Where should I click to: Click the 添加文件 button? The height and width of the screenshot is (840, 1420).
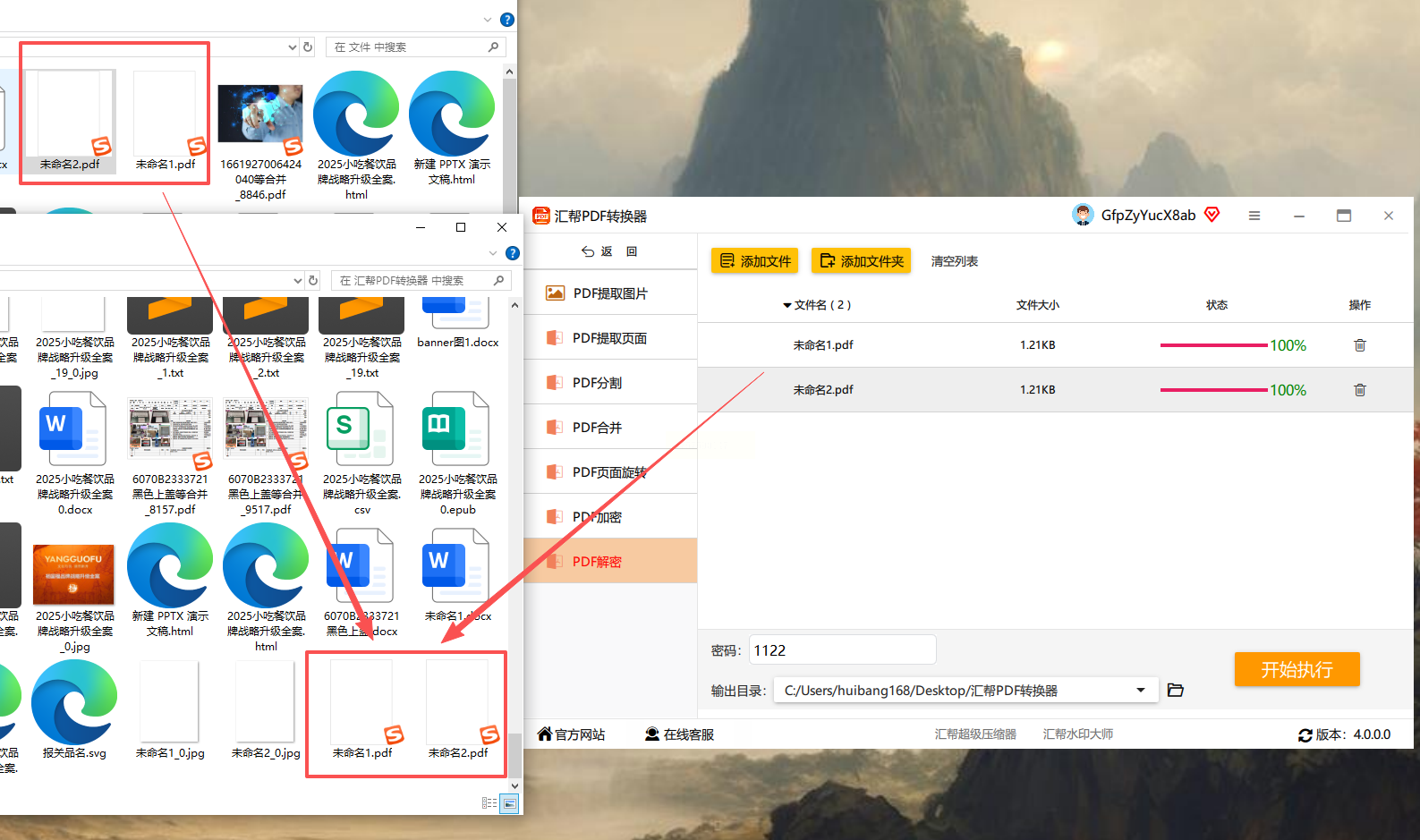coord(755,261)
